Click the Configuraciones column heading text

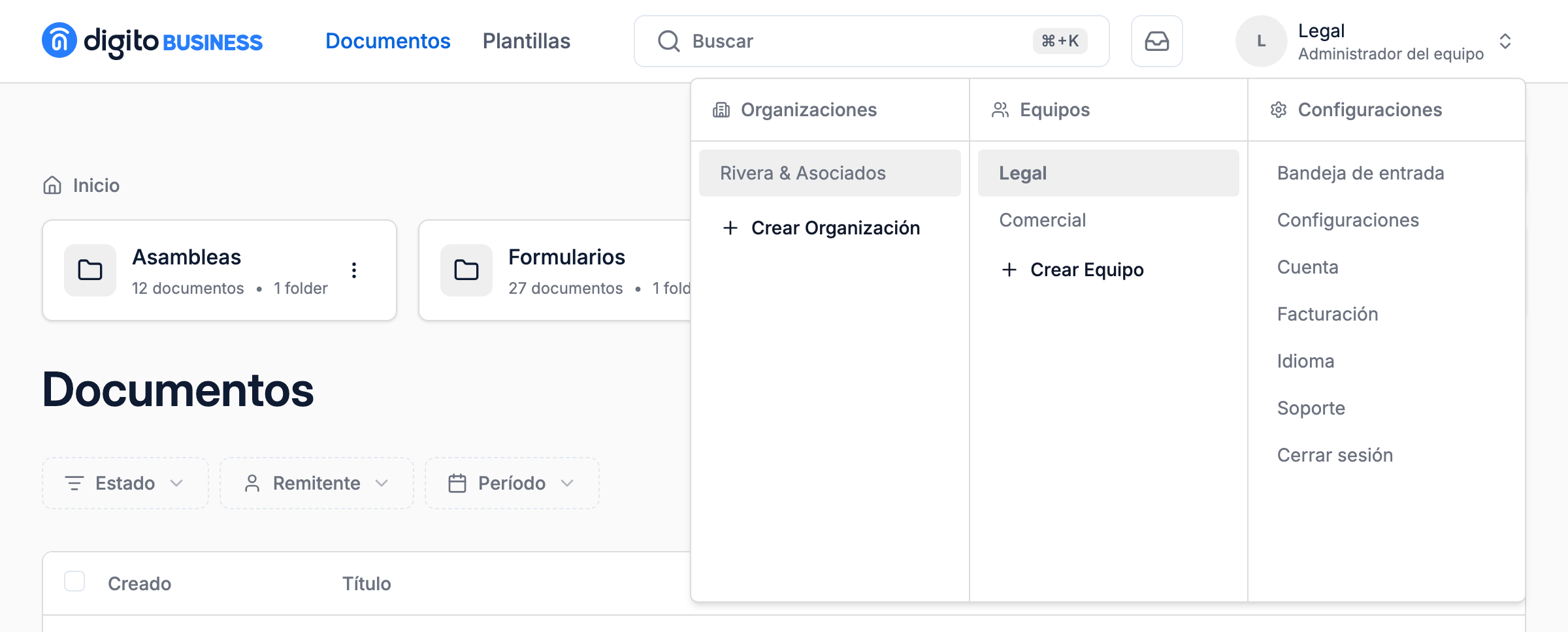pyautogui.click(x=1370, y=110)
